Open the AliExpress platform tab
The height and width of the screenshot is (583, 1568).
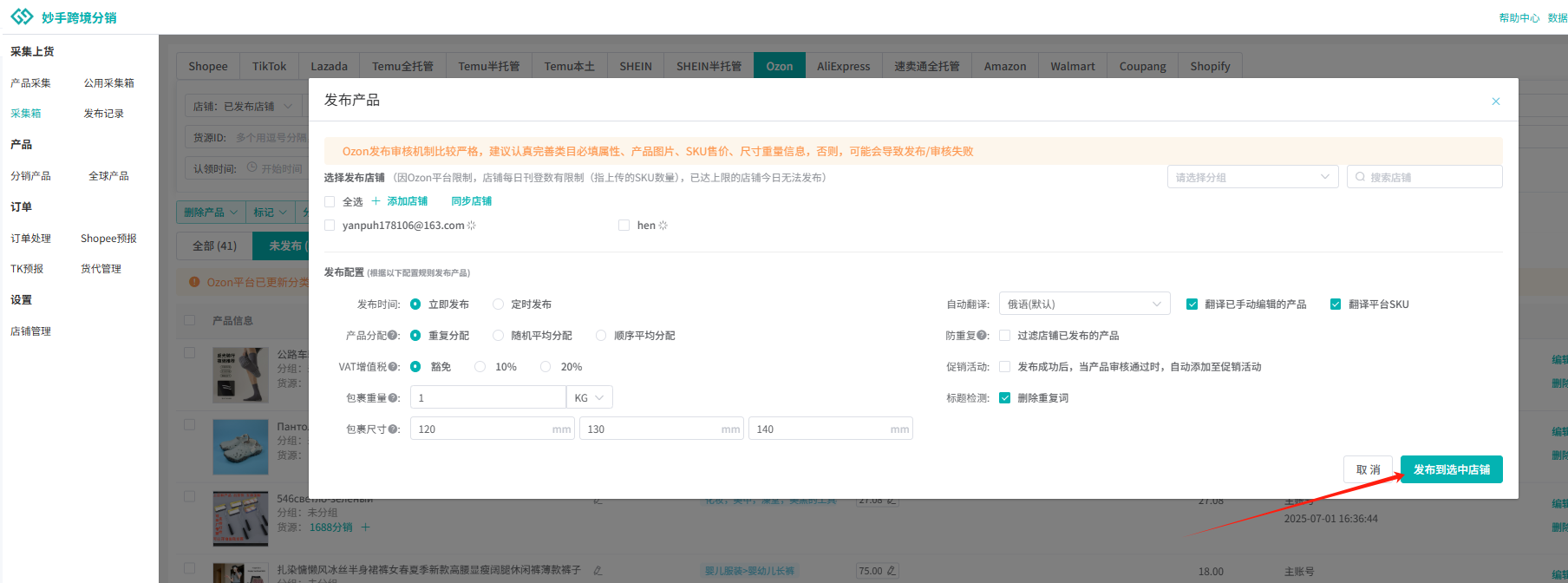point(844,67)
